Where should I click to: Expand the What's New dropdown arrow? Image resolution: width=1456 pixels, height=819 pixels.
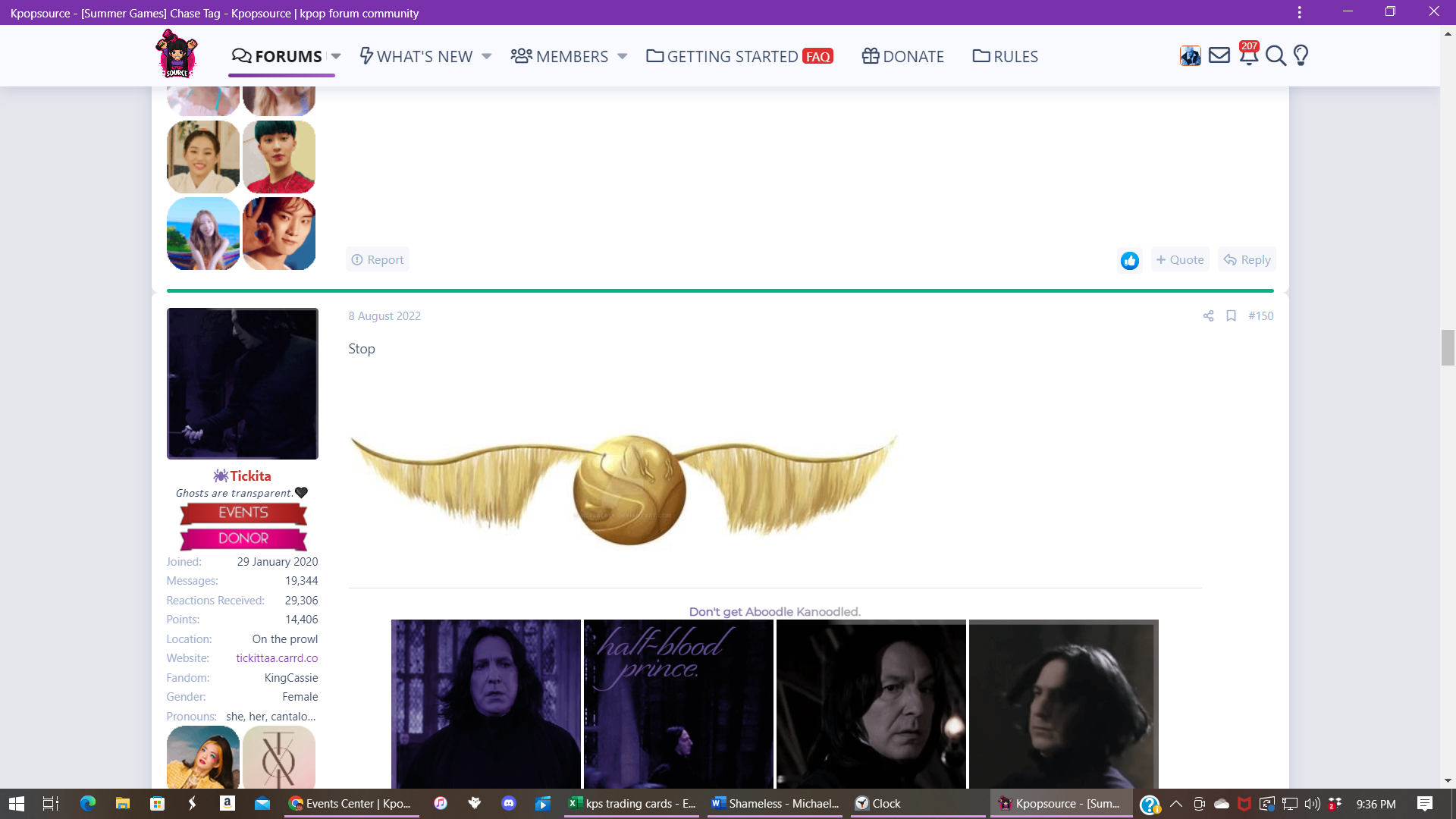487,56
